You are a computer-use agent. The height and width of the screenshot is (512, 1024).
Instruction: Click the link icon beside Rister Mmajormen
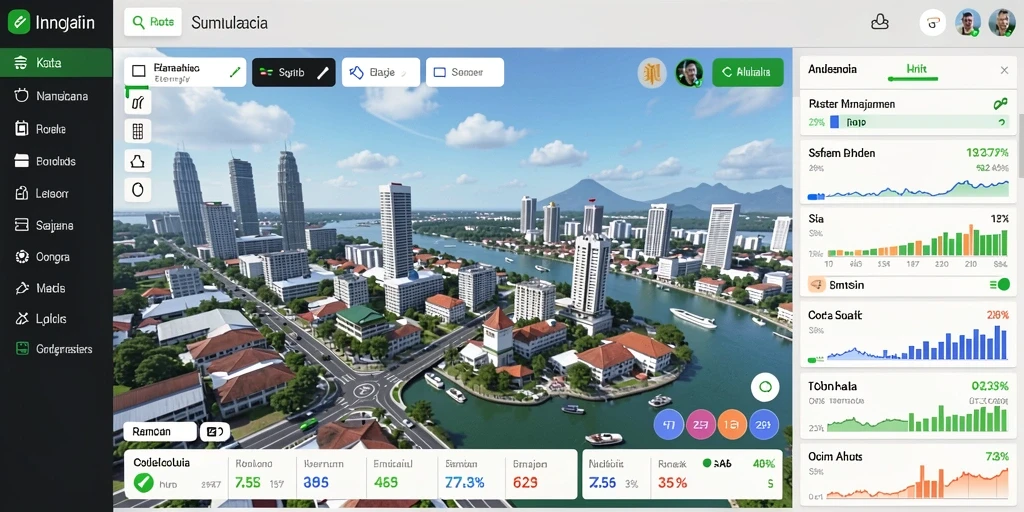pyautogui.click(x=999, y=104)
